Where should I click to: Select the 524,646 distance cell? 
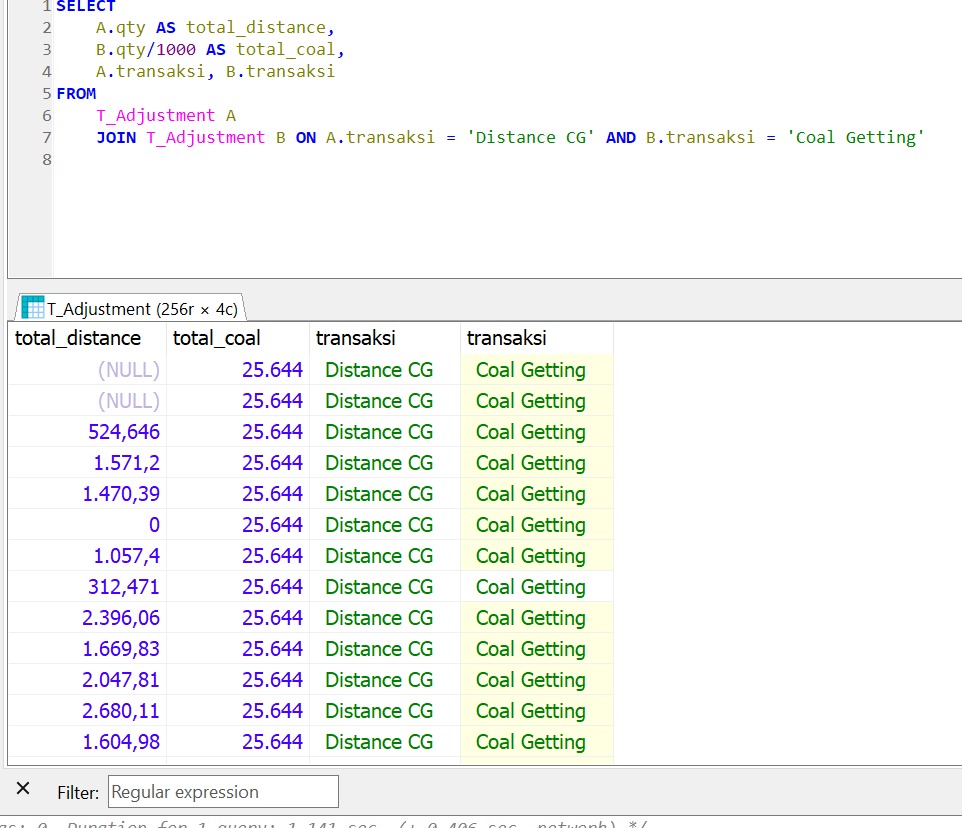tap(124, 432)
